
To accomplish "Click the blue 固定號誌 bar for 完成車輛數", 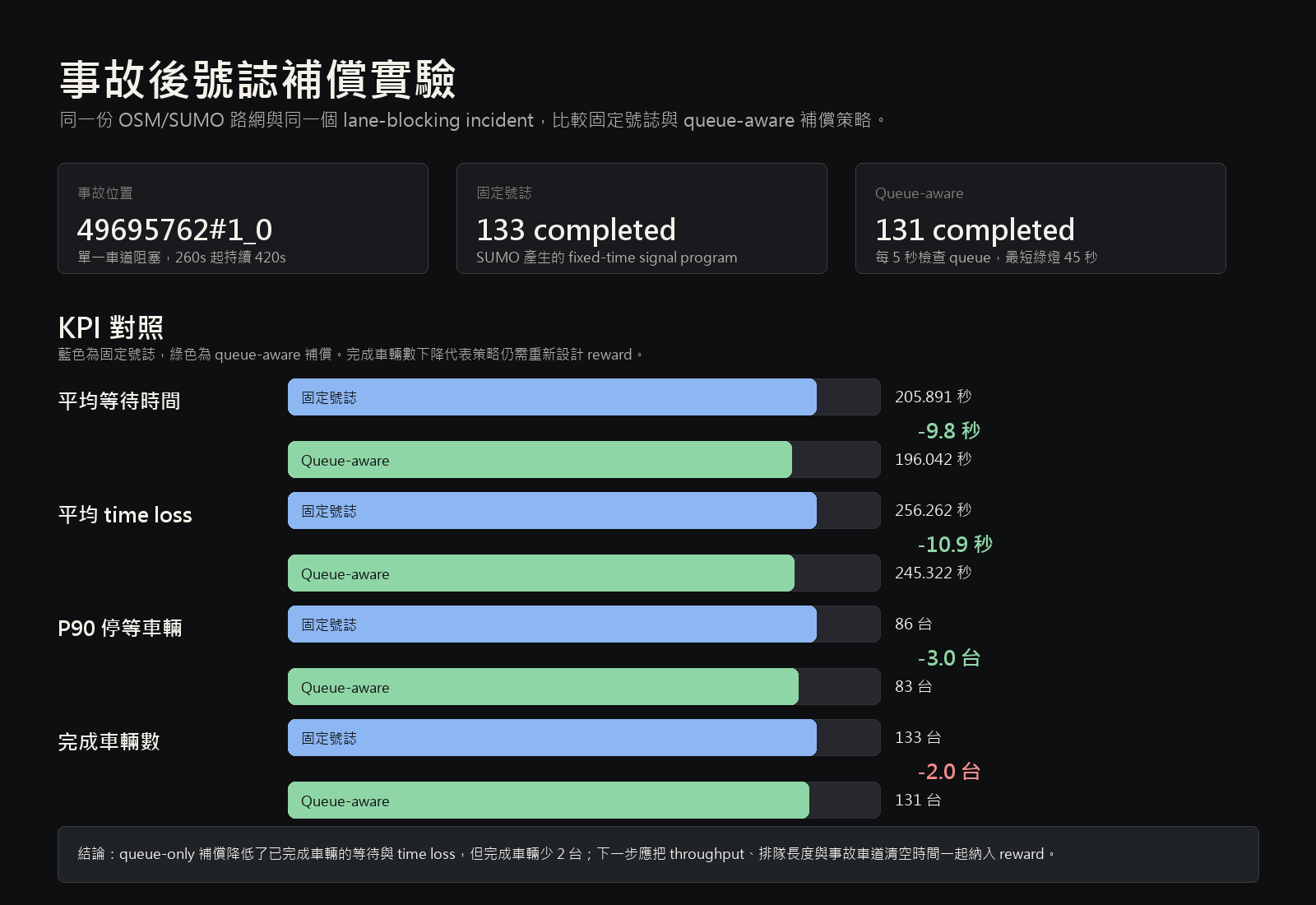I will click(x=552, y=738).
